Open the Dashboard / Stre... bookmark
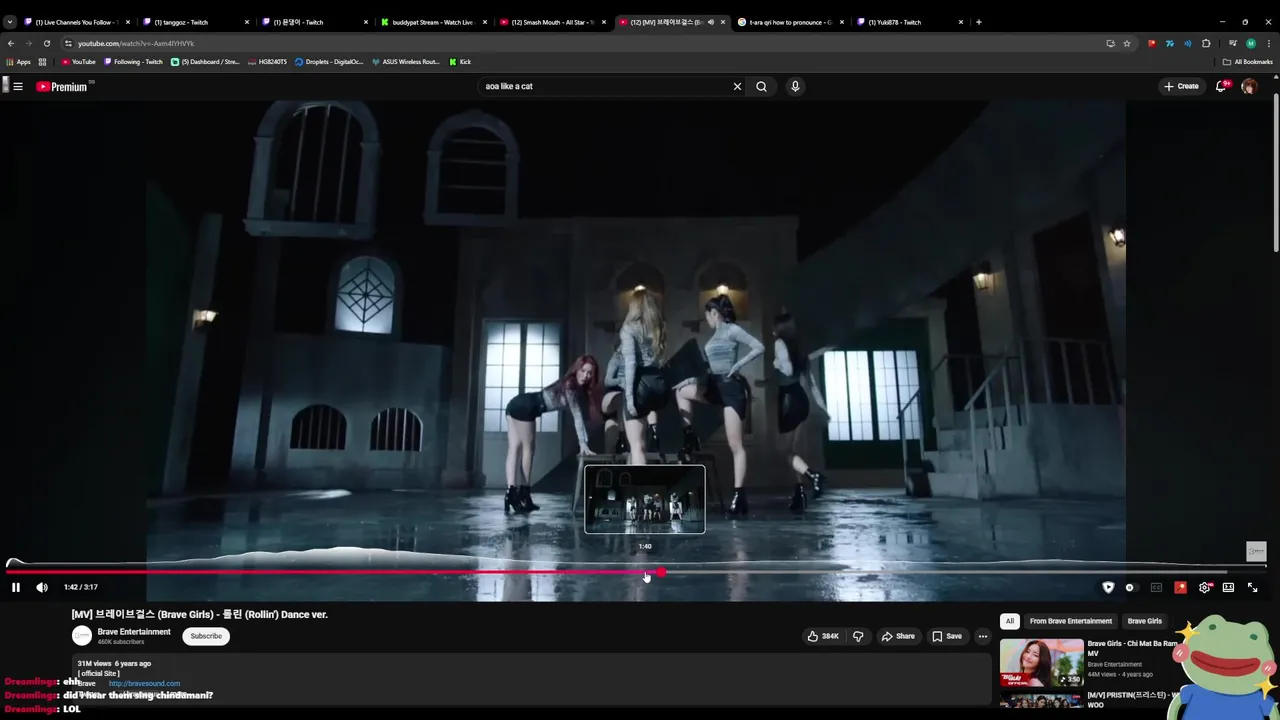 tap(205, 62)
